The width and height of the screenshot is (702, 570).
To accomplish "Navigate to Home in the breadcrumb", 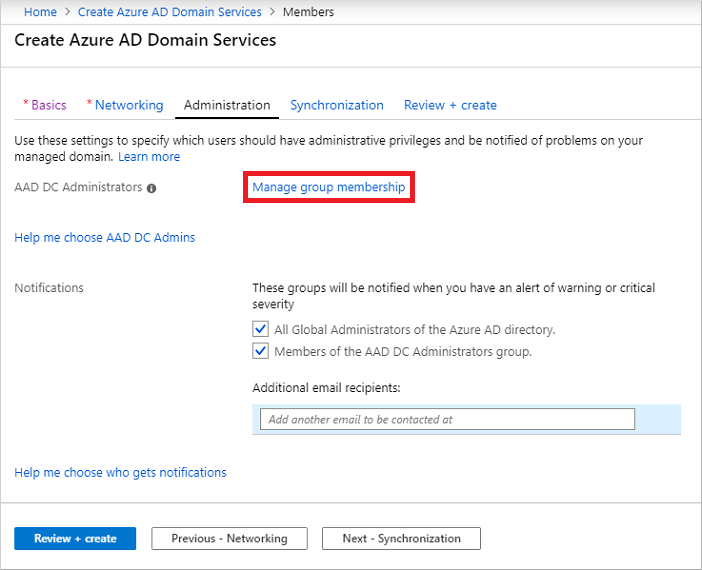I will [40, 12].
